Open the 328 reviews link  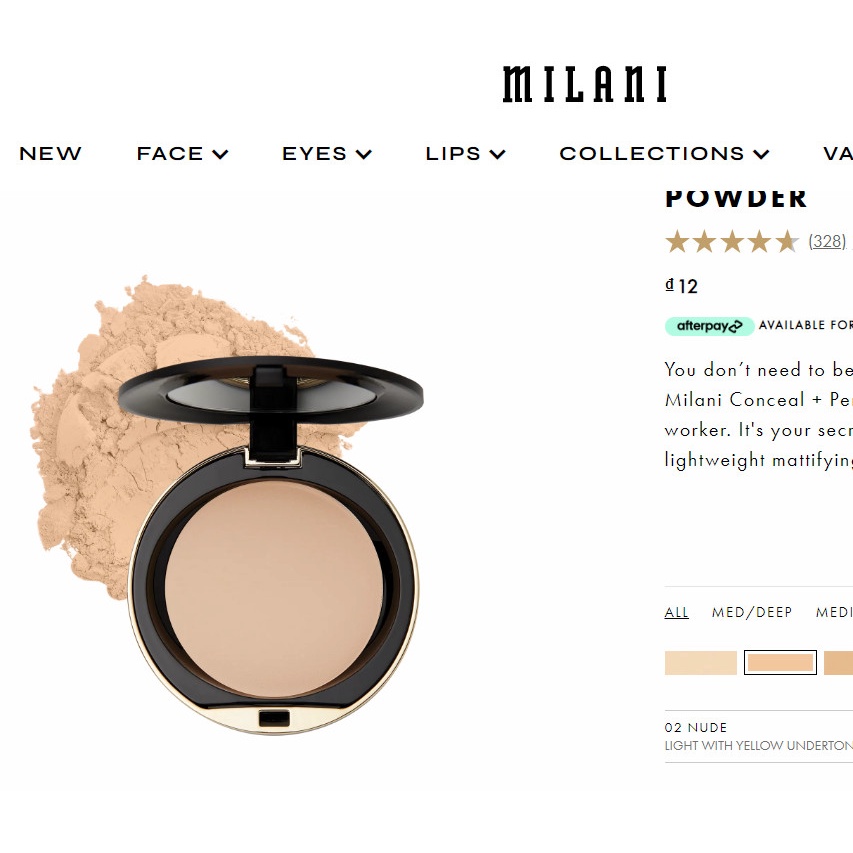pos(827,241)
